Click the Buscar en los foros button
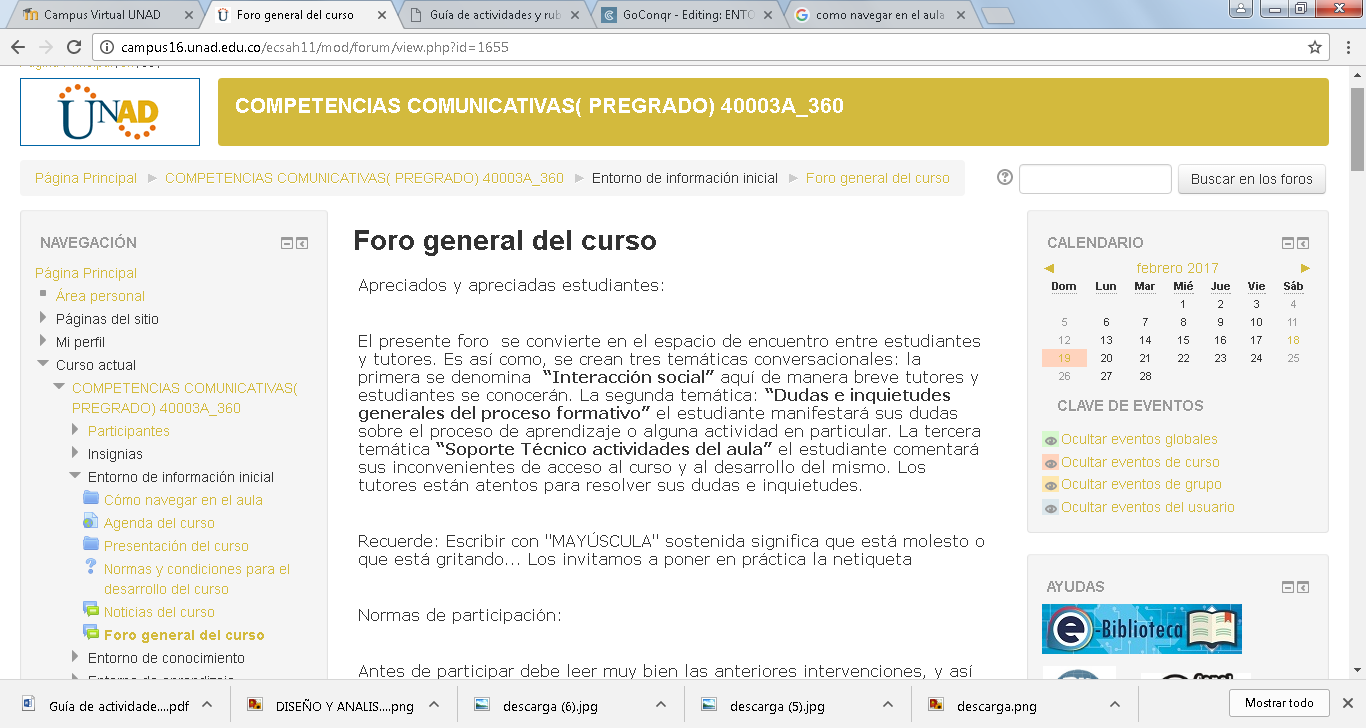This screenshot has height=728, width=1366. 1252,179
